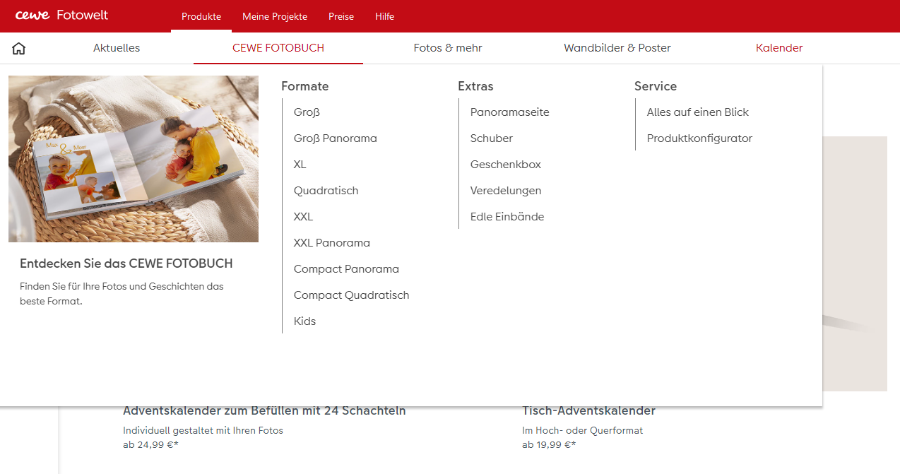Select the CEWE FOTOBUCH menu

tap(278, 48)
